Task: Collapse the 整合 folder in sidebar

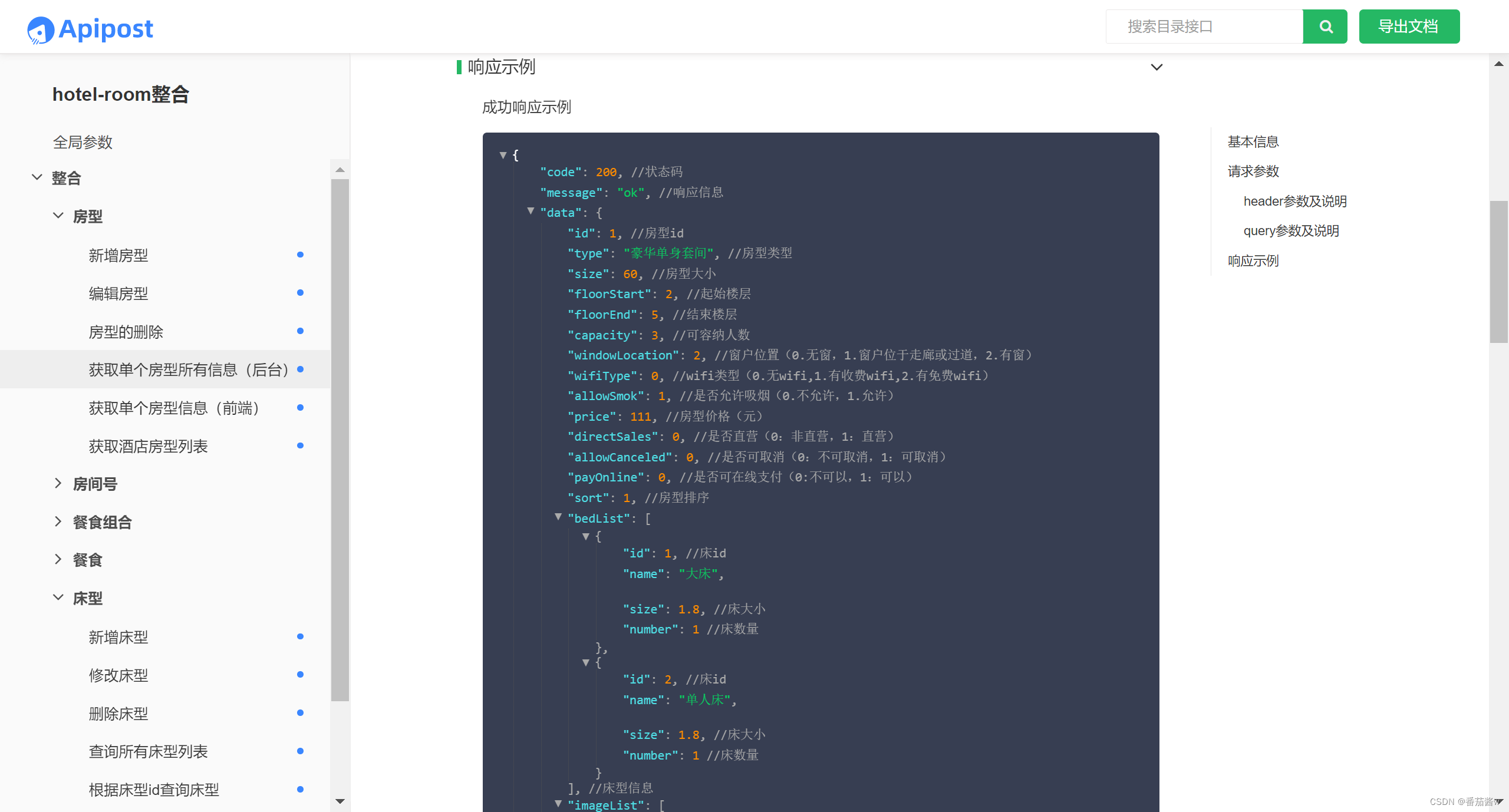Action: tap(37, 177)
